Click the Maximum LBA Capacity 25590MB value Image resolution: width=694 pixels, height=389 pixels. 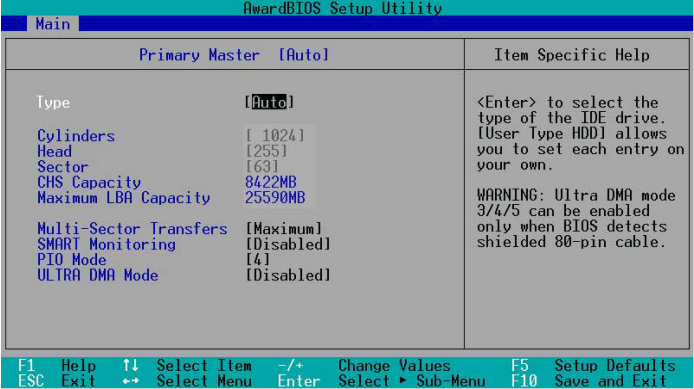click(275, 198)
